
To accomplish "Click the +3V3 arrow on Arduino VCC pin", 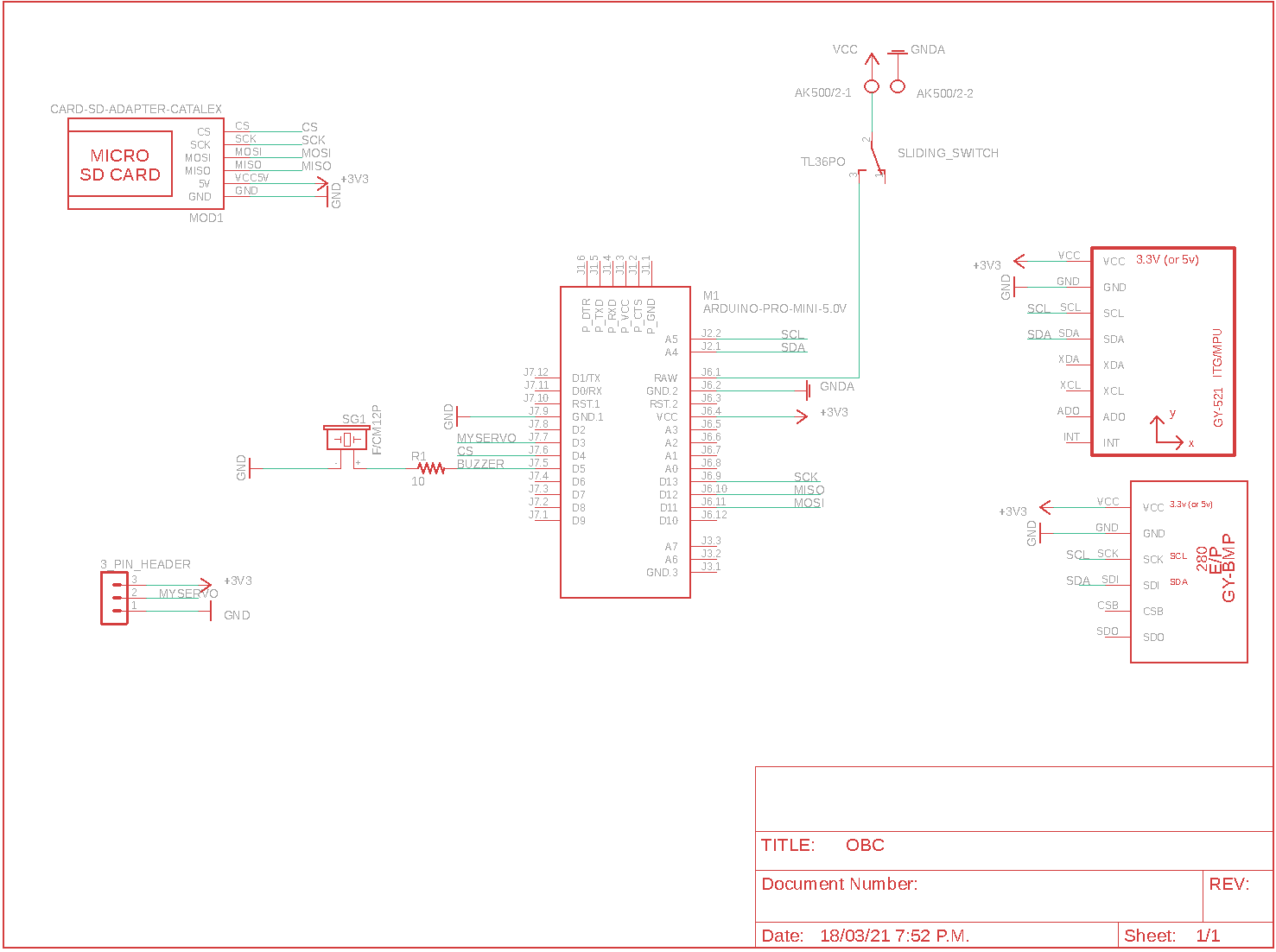I will (802, 416).
